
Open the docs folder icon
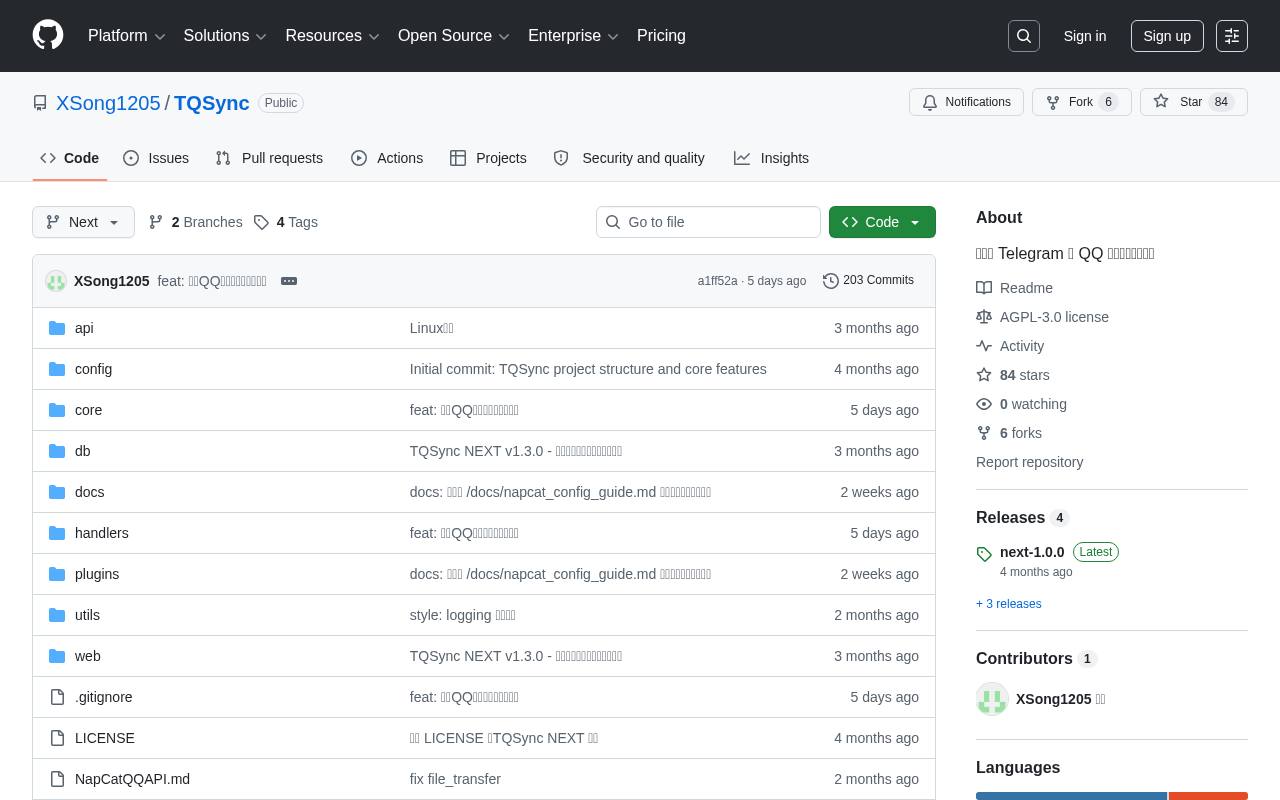click(x=57, y=492)
